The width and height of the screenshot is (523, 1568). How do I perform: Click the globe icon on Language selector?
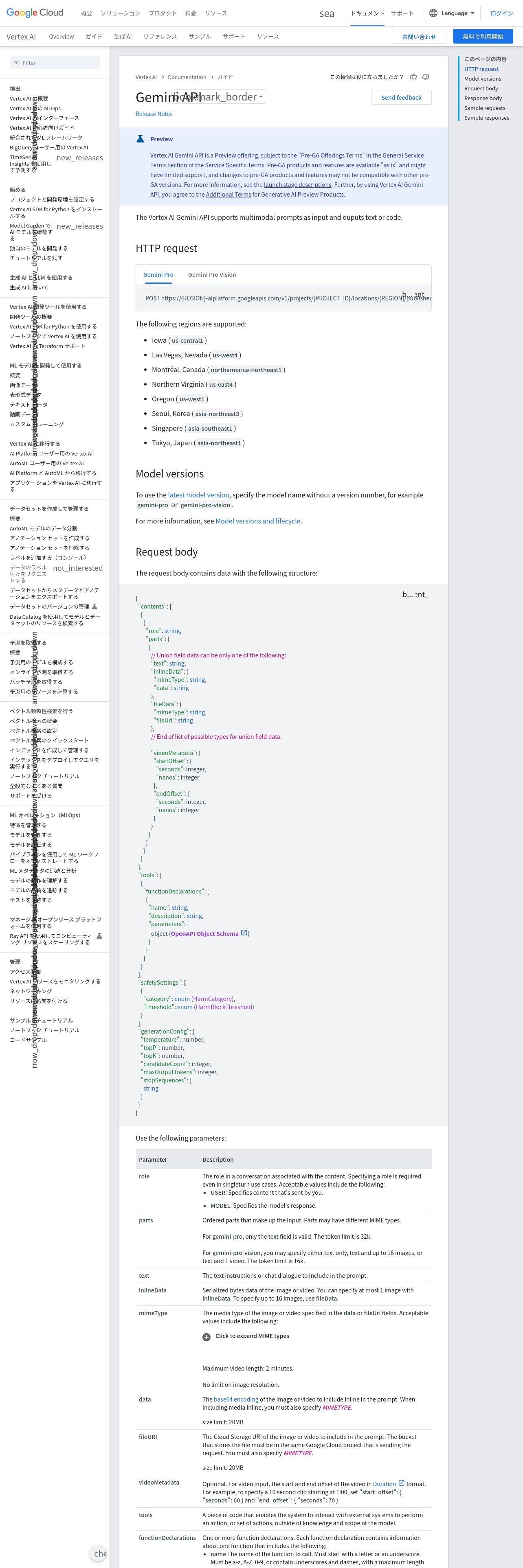tap(433, 13)
